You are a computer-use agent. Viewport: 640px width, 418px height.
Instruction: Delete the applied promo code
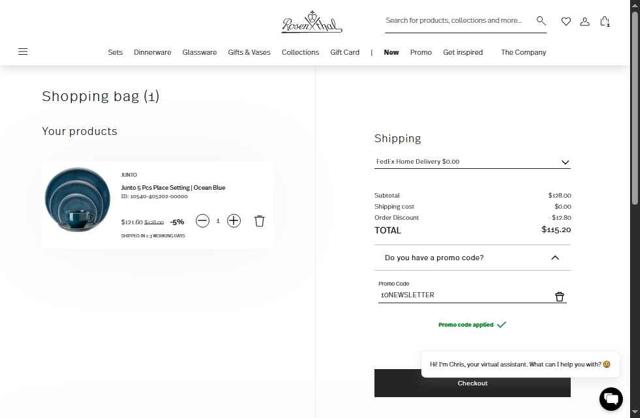click(560, 296)
